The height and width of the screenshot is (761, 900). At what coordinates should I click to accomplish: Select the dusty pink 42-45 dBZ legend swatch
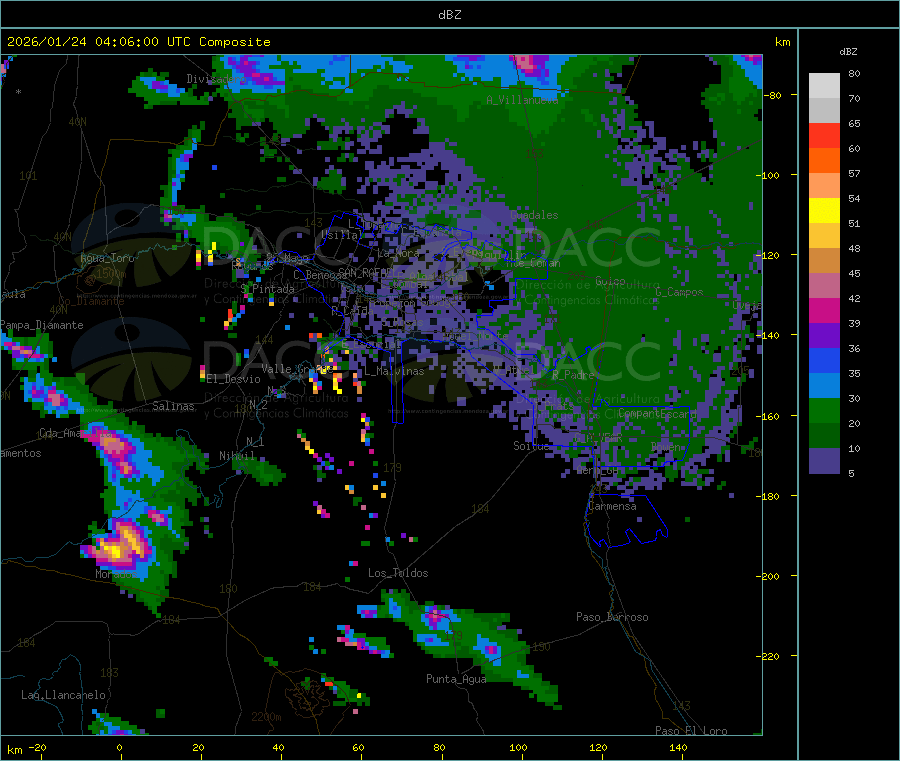pos(824,285)
